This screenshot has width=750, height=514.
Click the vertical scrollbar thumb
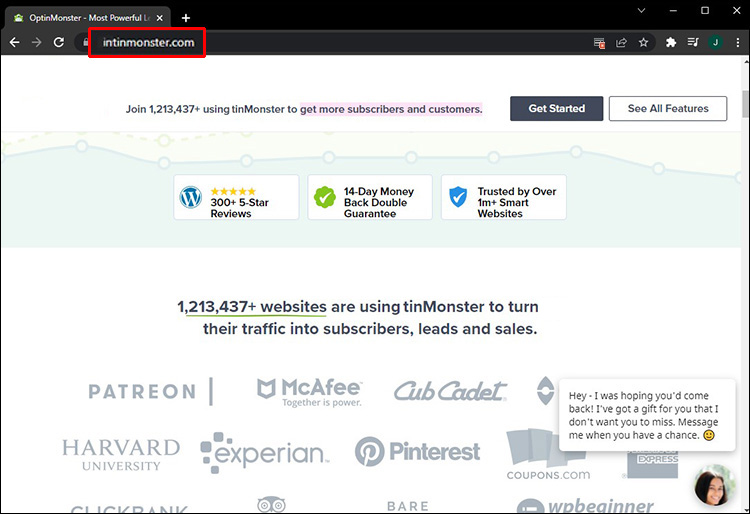745,103
